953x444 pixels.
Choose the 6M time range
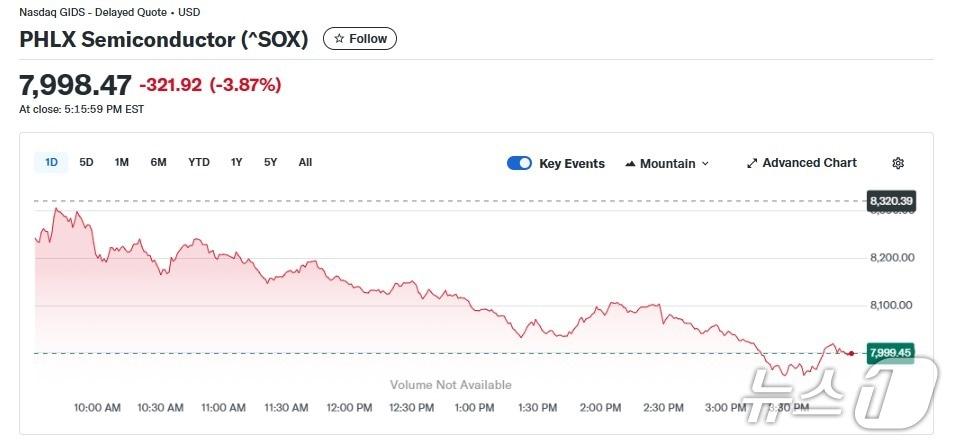click(158, 162)
